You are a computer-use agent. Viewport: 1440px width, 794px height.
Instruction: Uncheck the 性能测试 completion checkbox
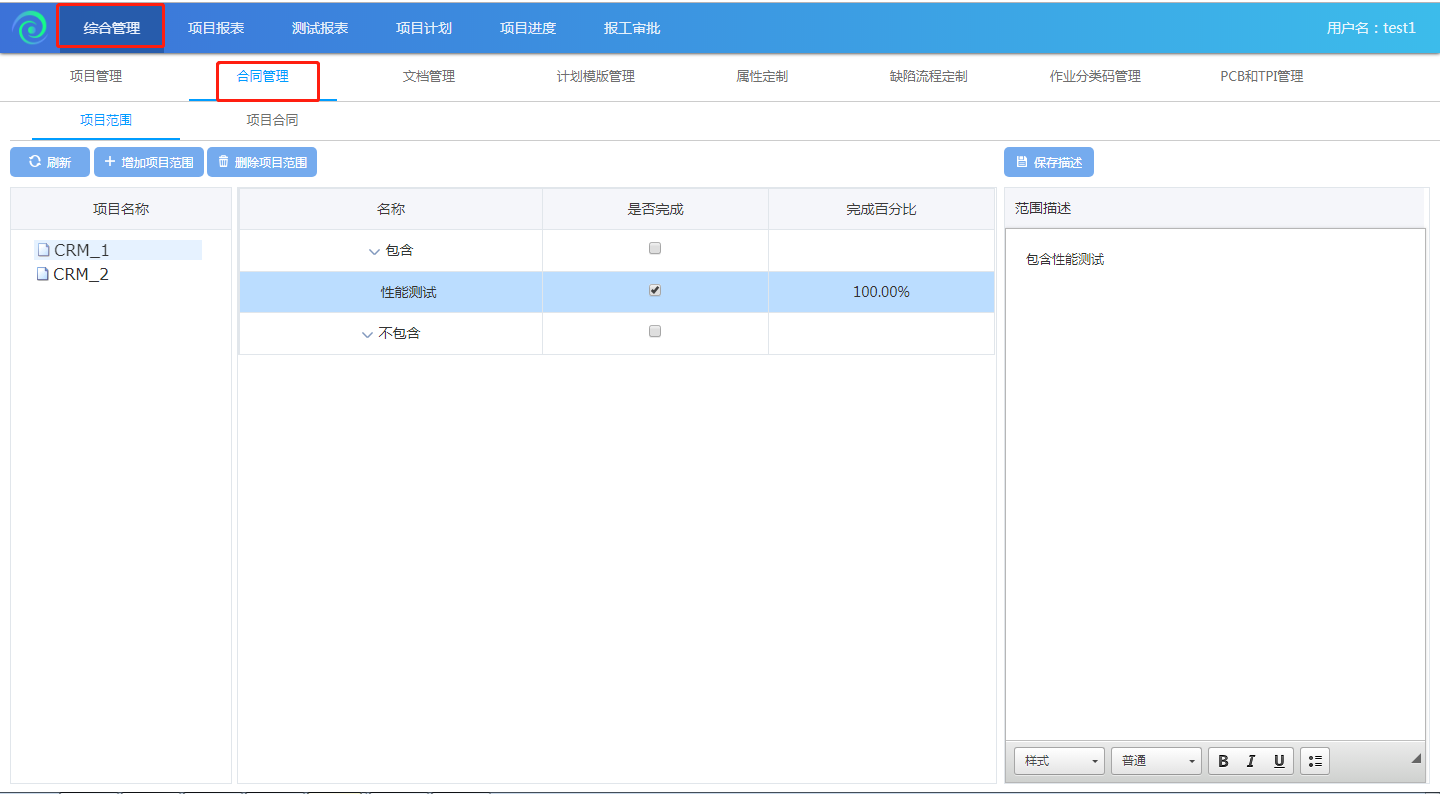655,290
